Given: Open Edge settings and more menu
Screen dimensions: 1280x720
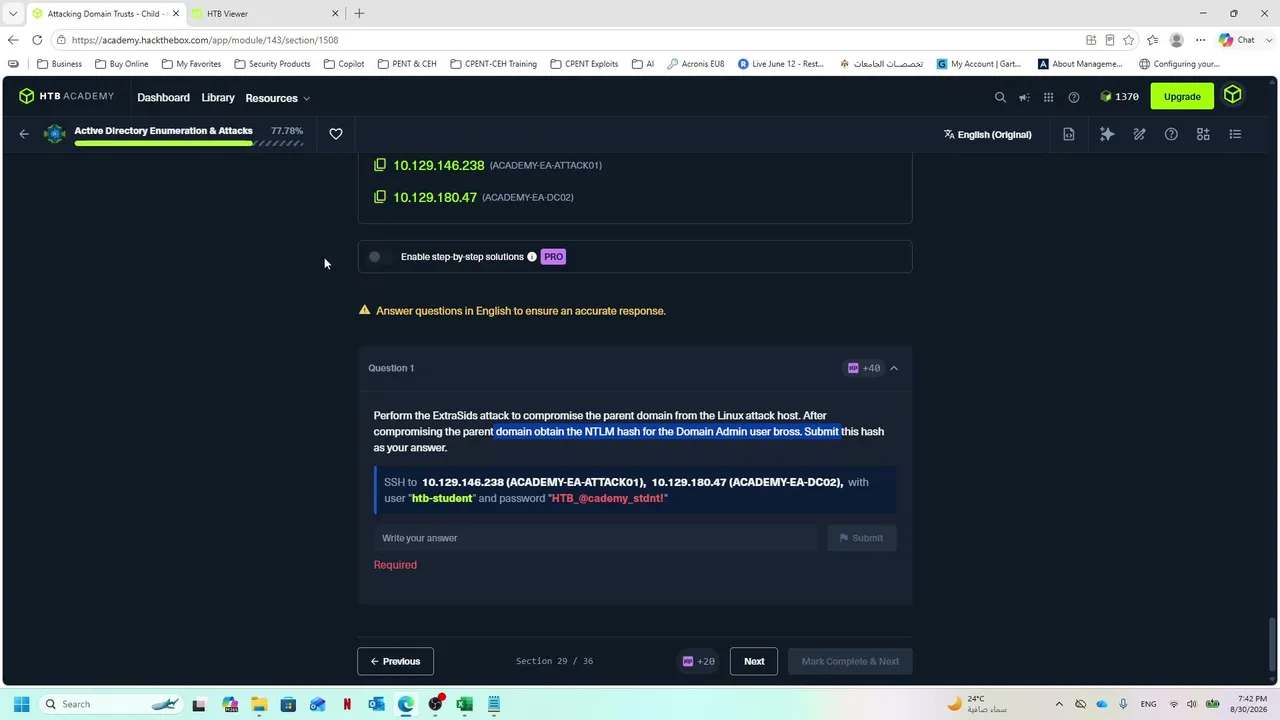Looking at the screenshot, I should pos(1201,40).
